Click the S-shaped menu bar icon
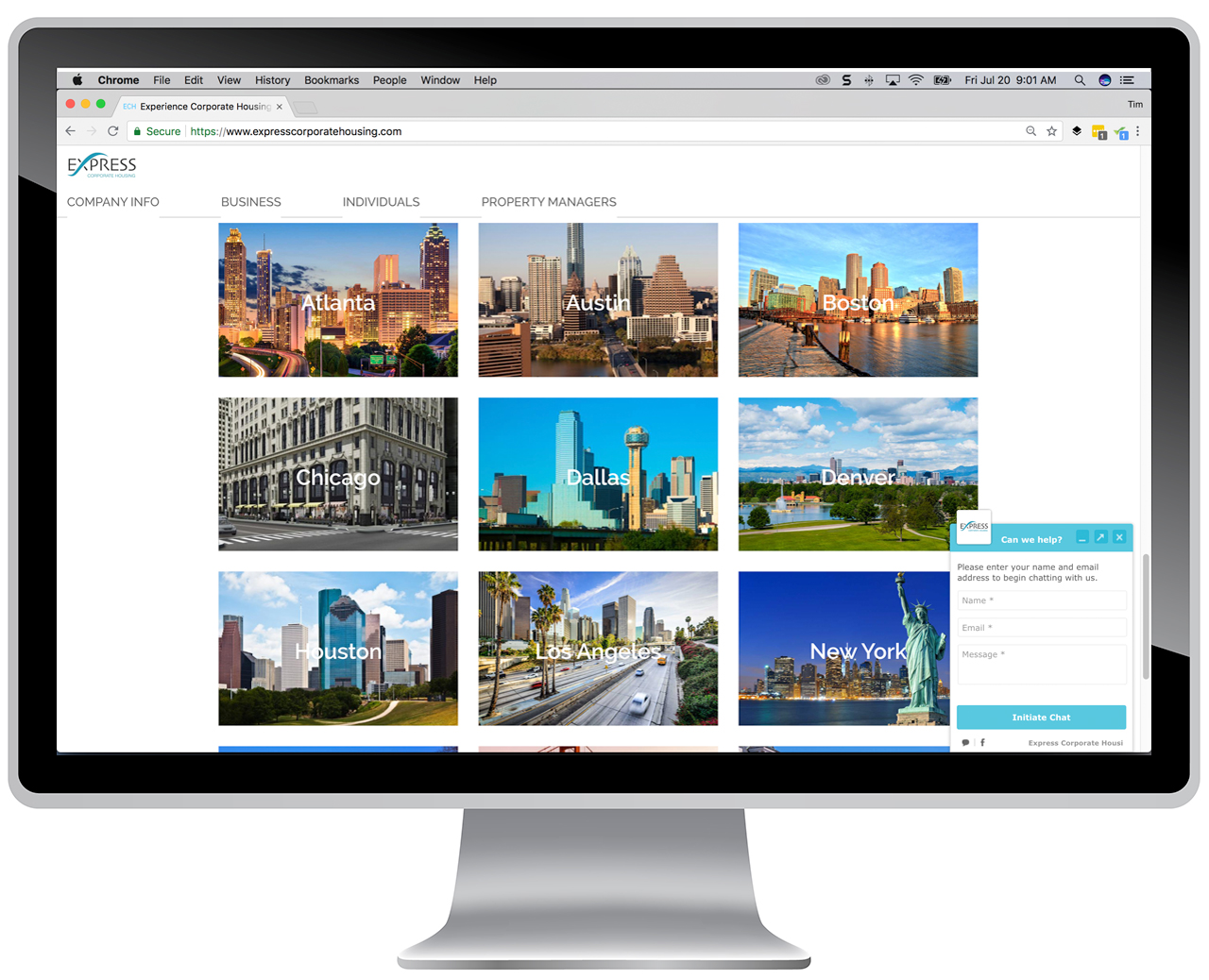 click(x=846, y=80)
